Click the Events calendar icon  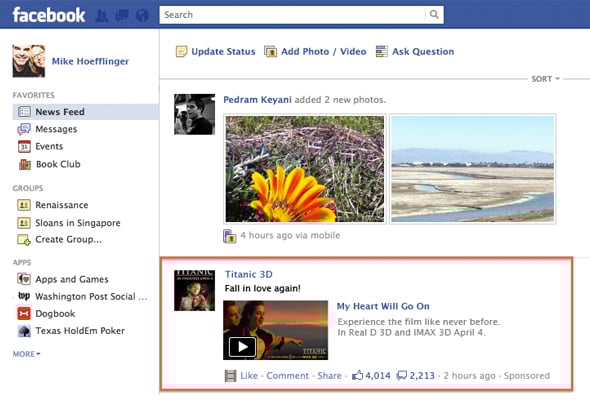point(24,146)
